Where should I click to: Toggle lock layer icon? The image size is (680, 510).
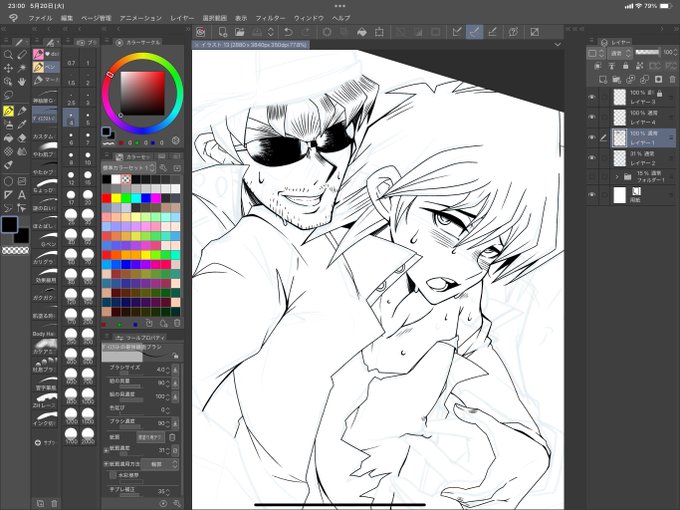(625, 66)
